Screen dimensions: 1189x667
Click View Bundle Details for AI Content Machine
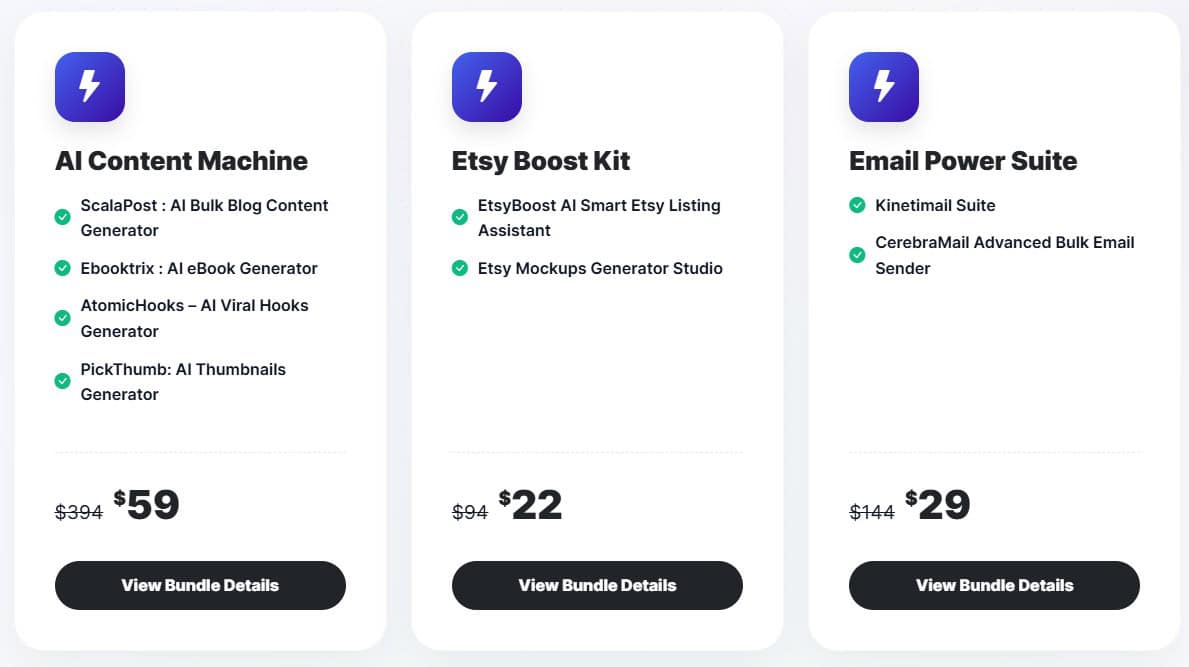click(200, 585)
